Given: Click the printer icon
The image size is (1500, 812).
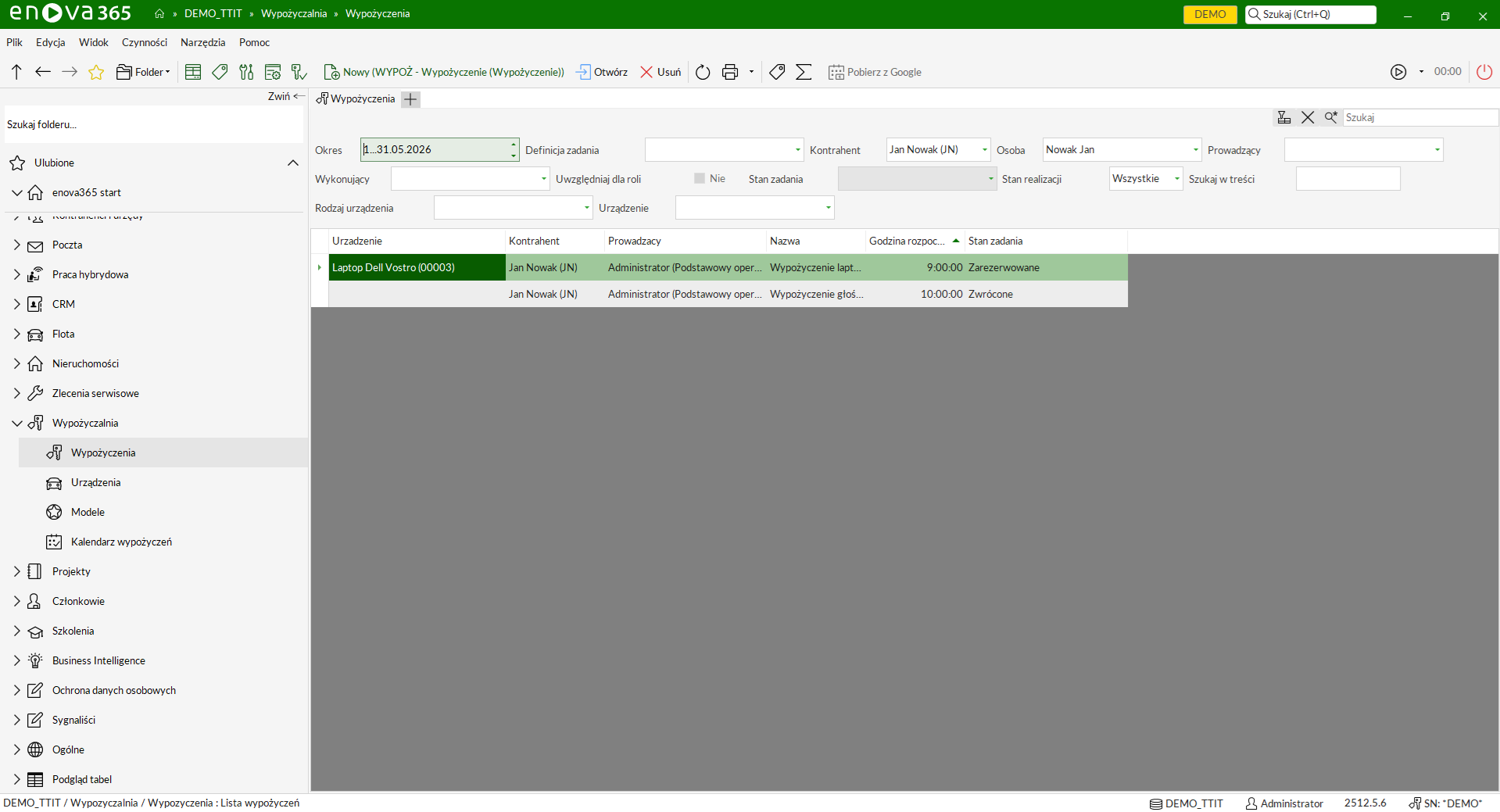Looking at the screenshot, I should 730,72.
